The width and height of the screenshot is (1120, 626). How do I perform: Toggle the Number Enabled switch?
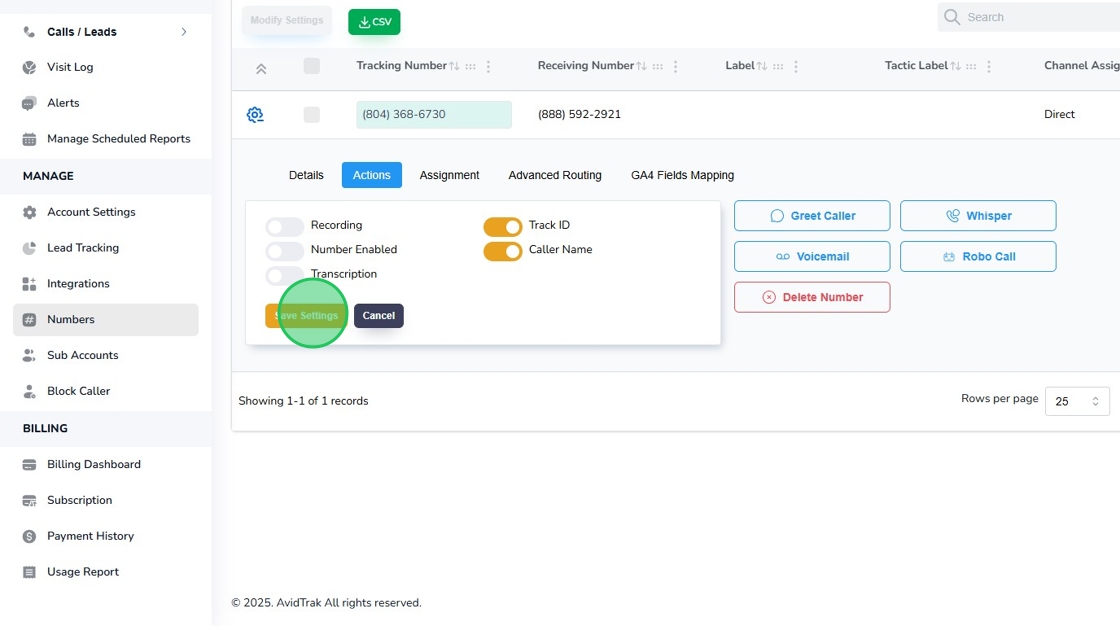click(x=284, y=251)
